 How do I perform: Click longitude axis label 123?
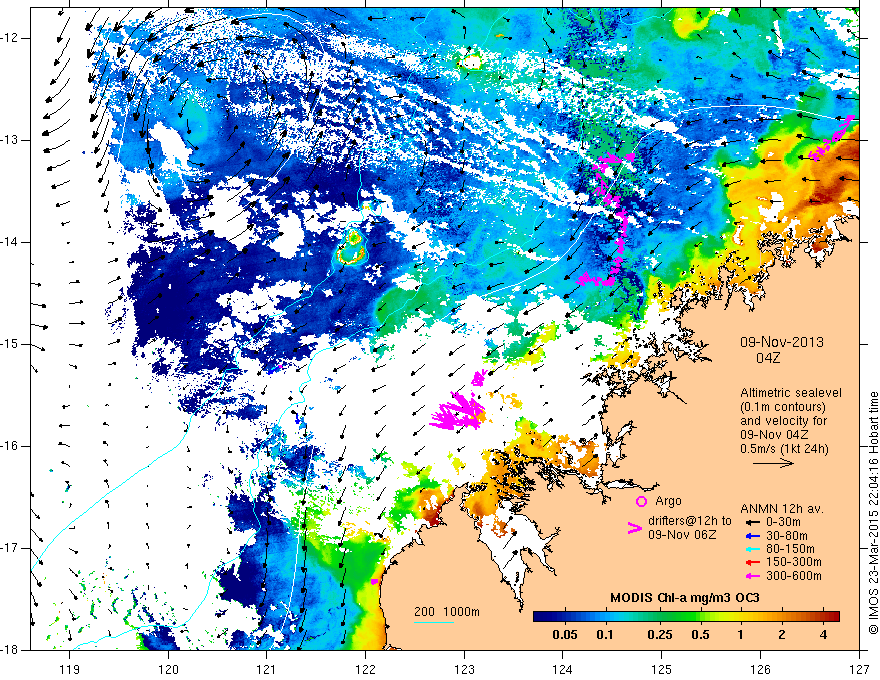pyautogui.click(x=464, y=670)
